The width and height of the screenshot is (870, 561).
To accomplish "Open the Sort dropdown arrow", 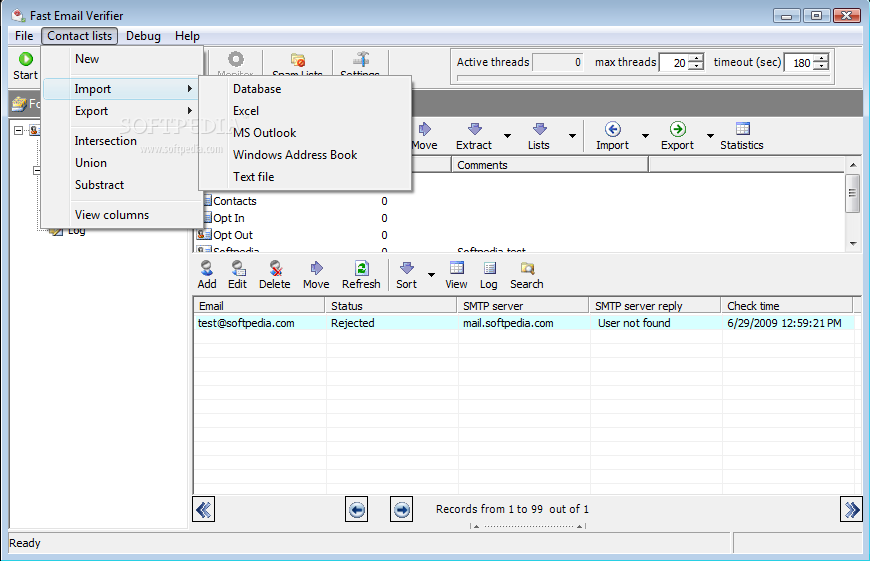I will tap(431, 275).
